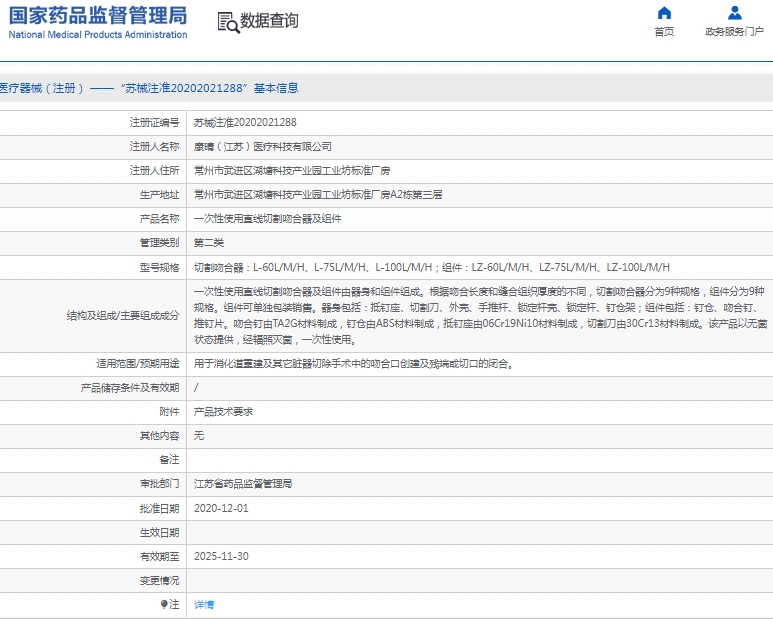The height and width of the screenshot is (620, 773).
Task: Open the government service portal person icon
Action: (x=735, y=12)
